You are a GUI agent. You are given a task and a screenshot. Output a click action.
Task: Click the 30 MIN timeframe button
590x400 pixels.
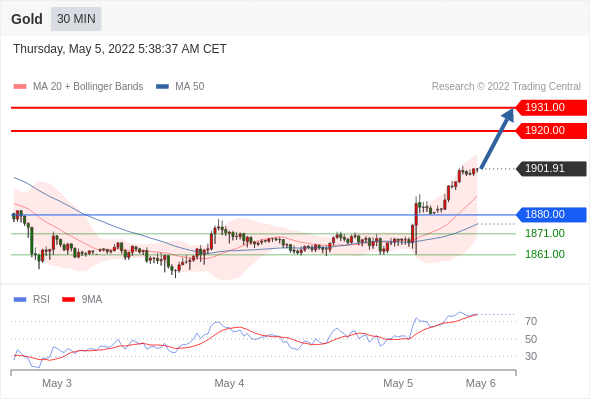click(76, 19)
